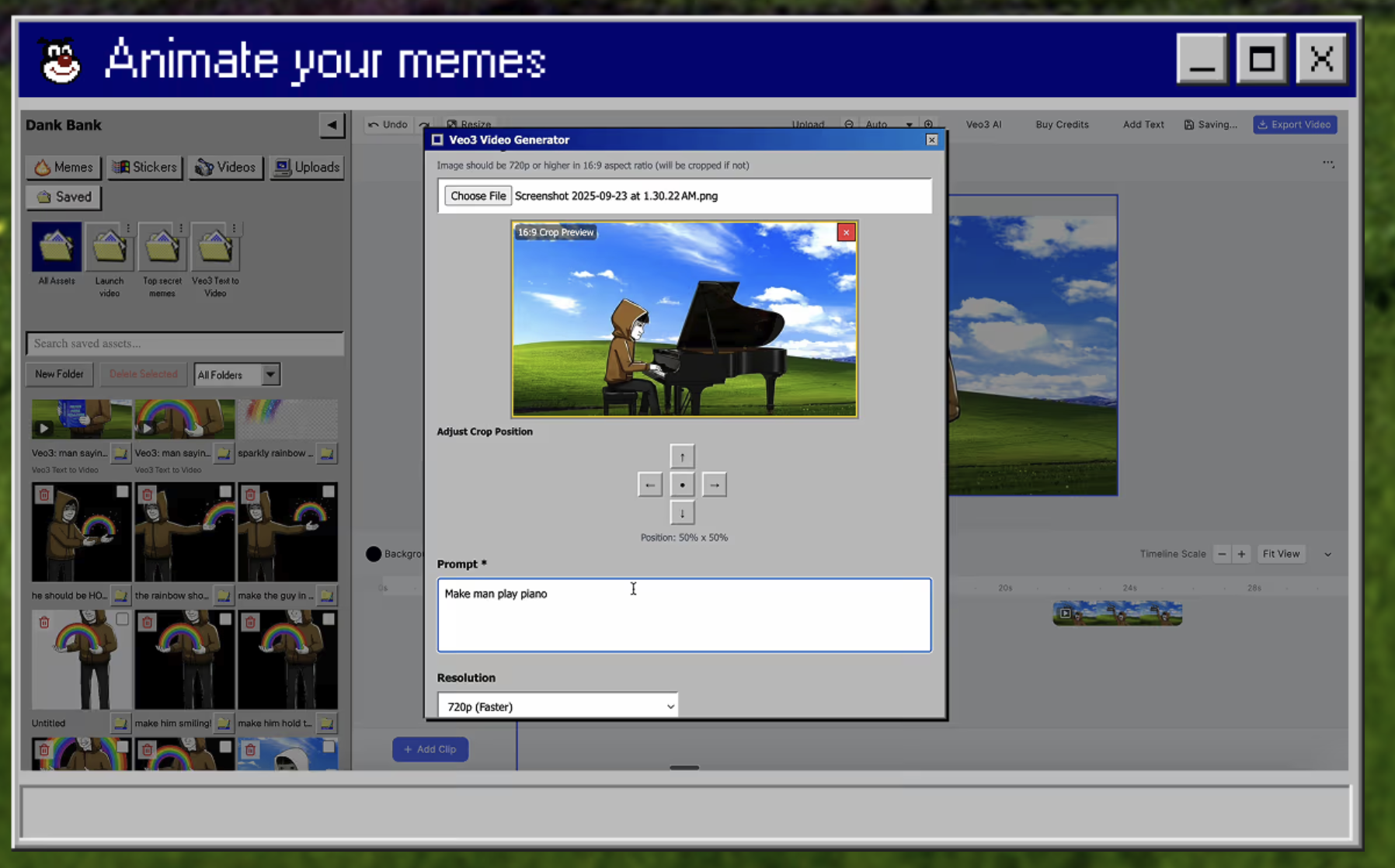Click inside the Prompt text area
Viewport: 1395px width, 868px height.
pos(684,615)
